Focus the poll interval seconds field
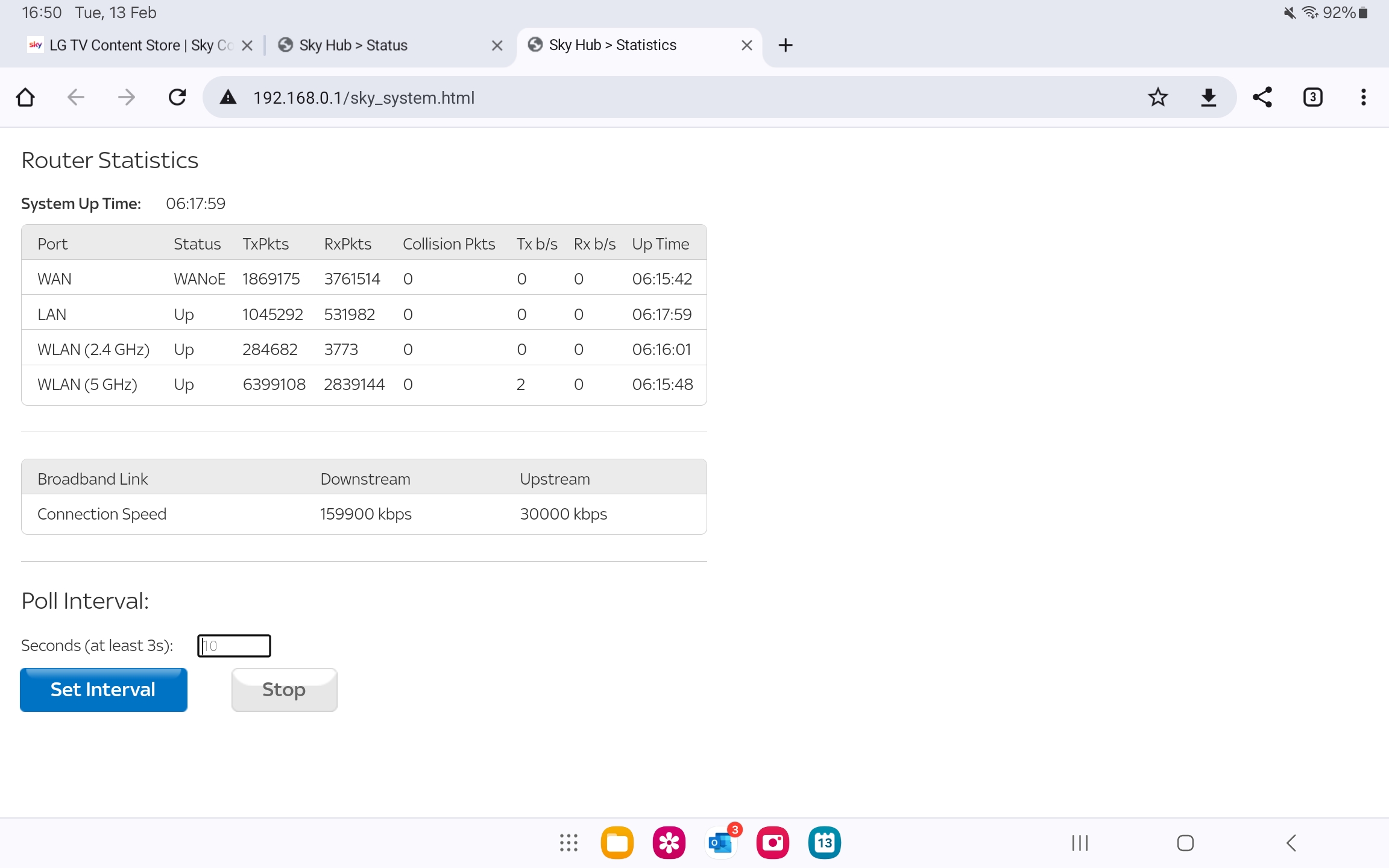The height and width of the screenshot is (868, 1389). (234, 646)
